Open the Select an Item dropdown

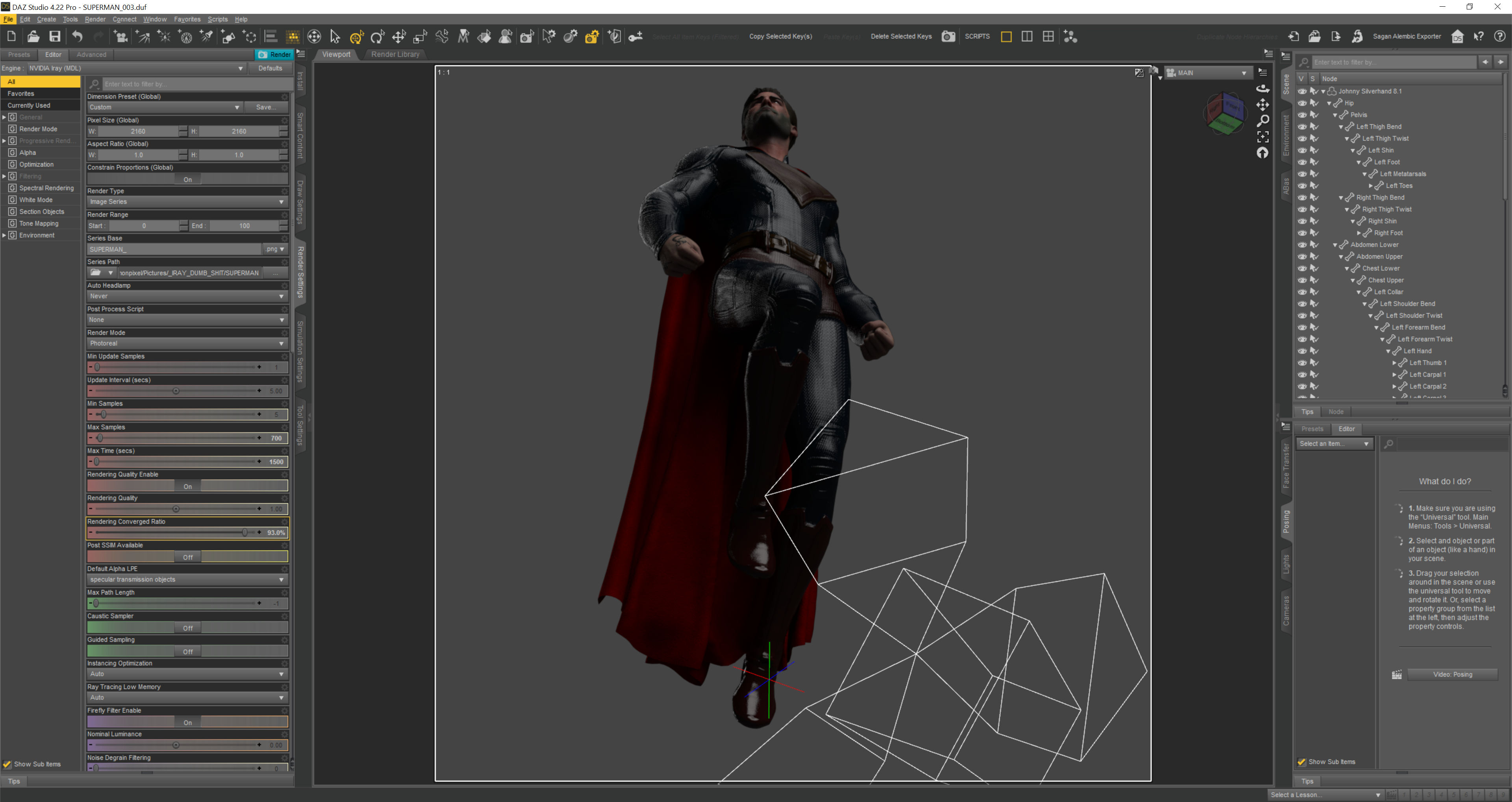[1334, 444]
